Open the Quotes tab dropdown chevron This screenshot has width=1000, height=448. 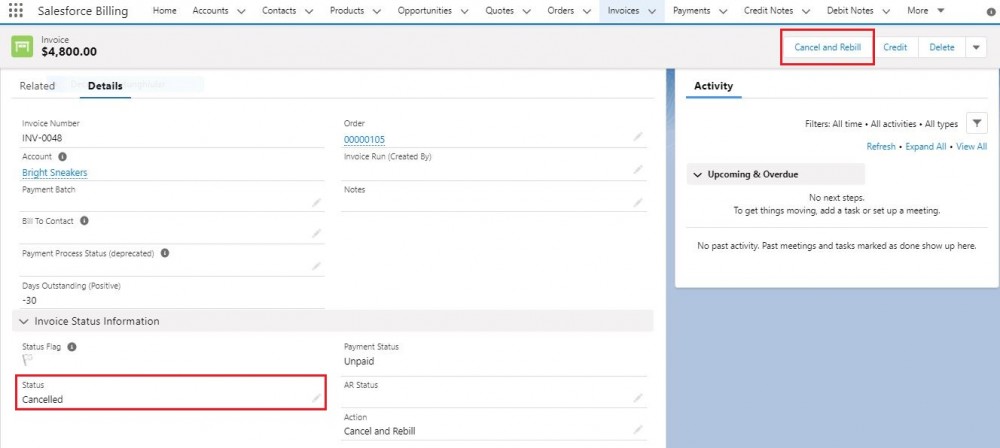526,11
